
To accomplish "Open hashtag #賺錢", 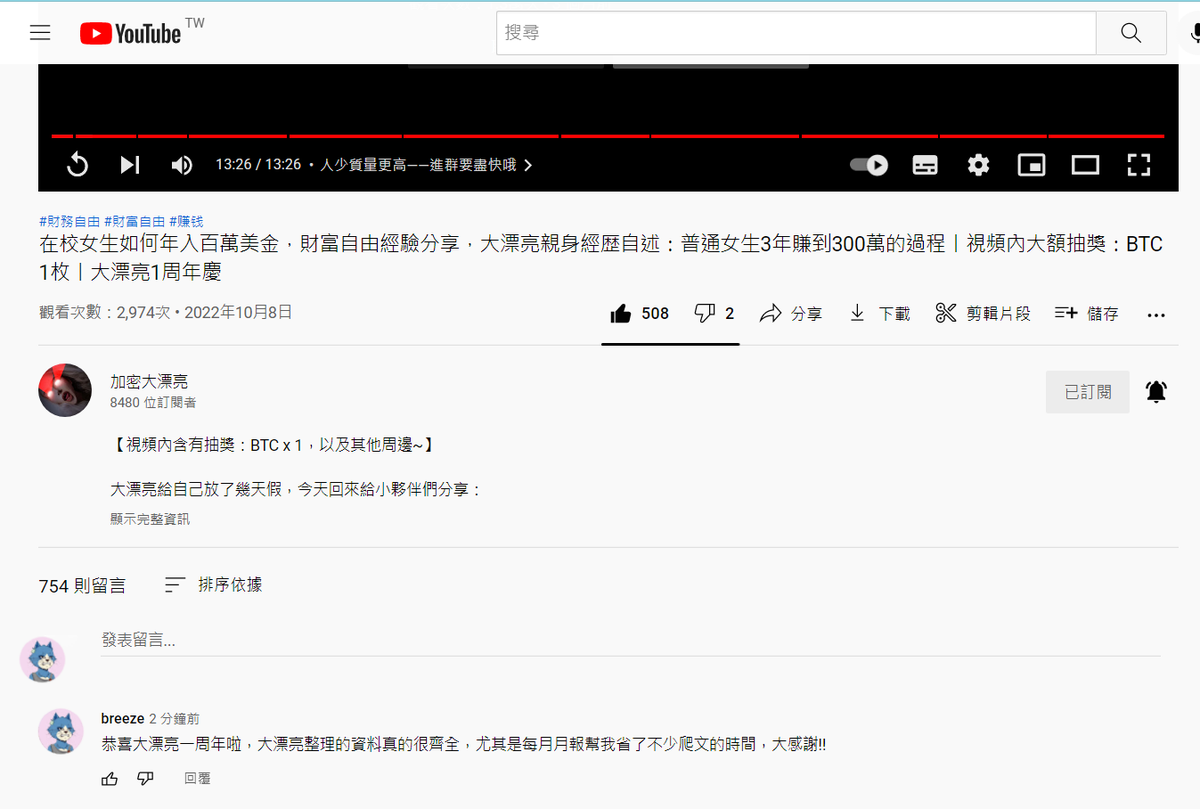I will (186, 221).
